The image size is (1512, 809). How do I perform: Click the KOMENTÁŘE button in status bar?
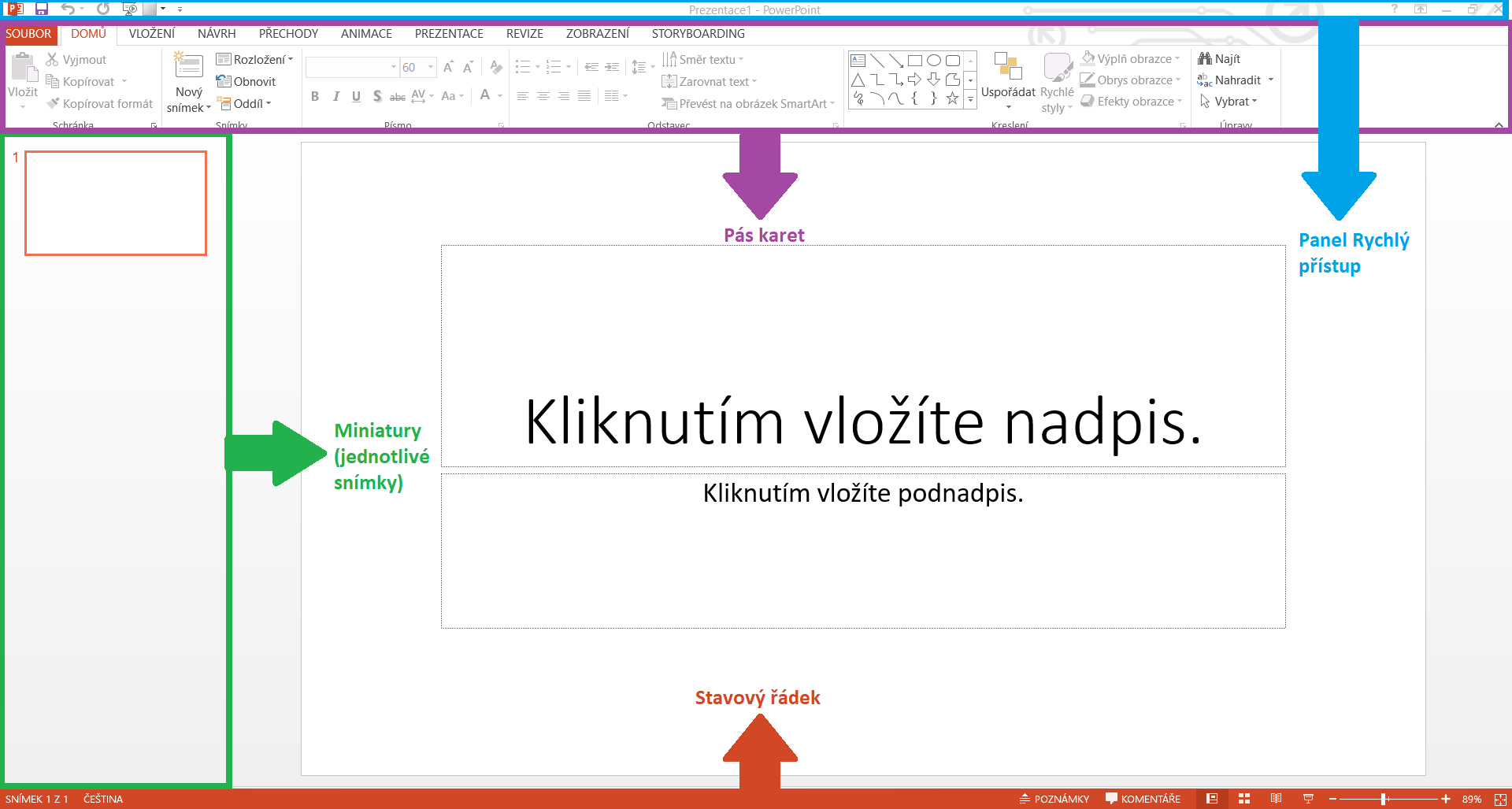(1143, 799)
